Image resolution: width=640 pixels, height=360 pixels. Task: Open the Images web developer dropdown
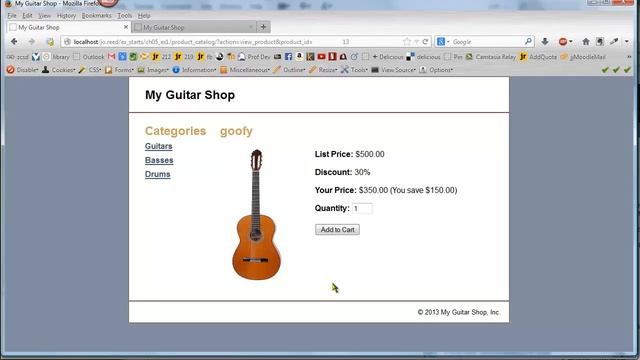(153, 70)
